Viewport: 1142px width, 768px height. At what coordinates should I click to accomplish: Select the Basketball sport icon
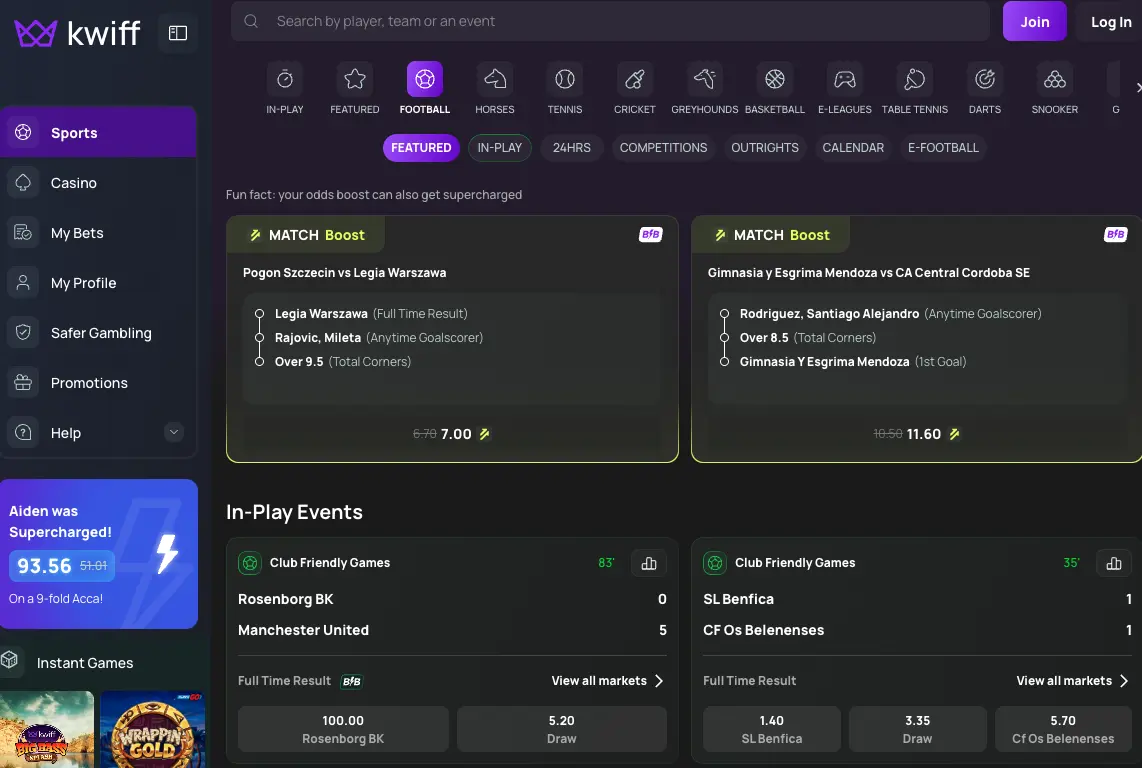[775, 79]
